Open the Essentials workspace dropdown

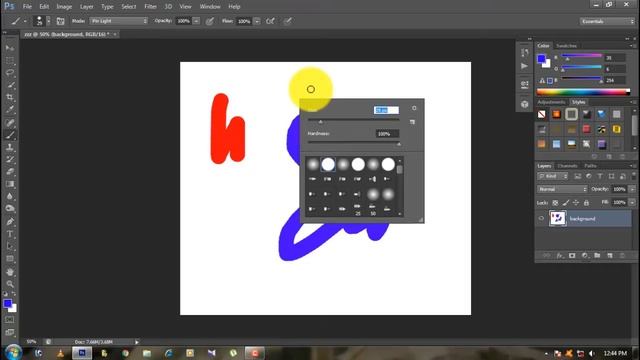pos(607,21)
